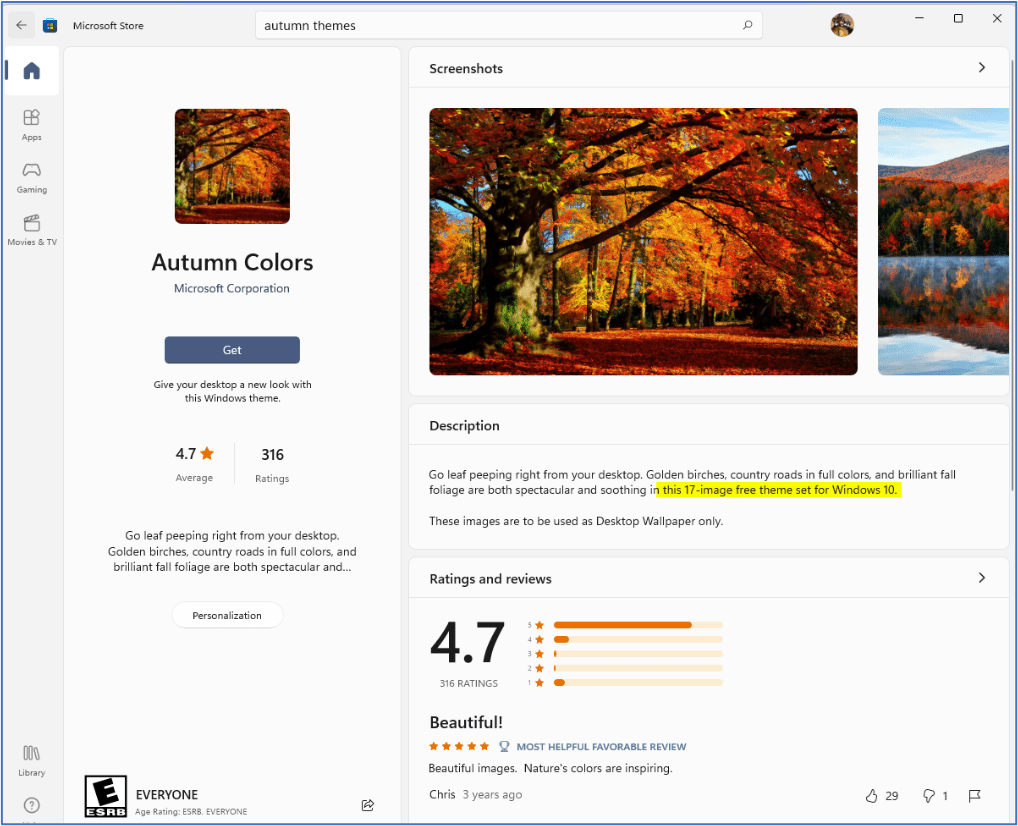Open the Gaming section

31,176
